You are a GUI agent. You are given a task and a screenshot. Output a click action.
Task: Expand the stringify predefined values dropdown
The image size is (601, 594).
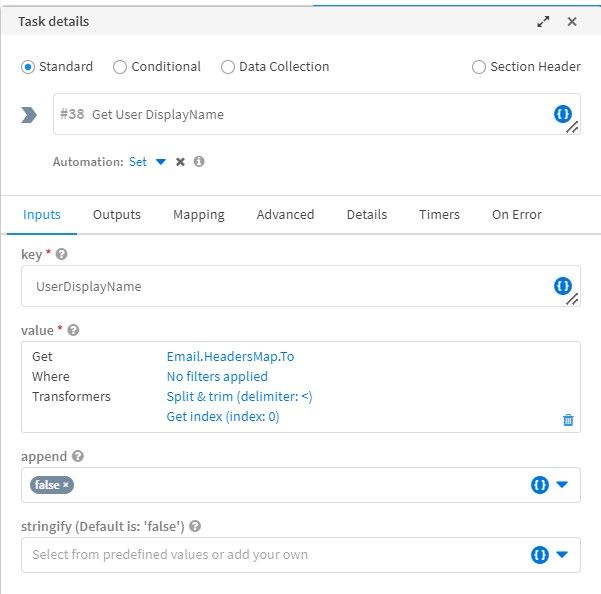pos(562,554)
